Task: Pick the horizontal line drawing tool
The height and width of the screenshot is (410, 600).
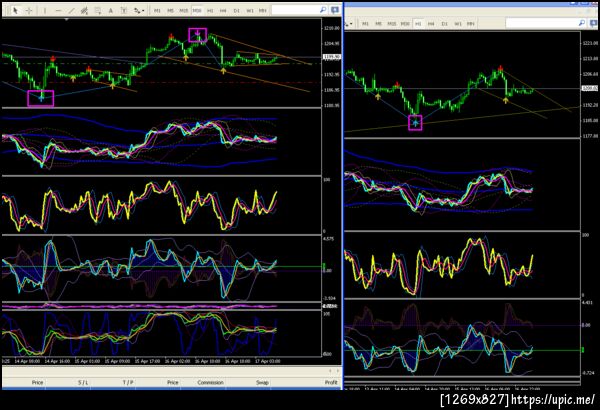Action: (58, 11)
